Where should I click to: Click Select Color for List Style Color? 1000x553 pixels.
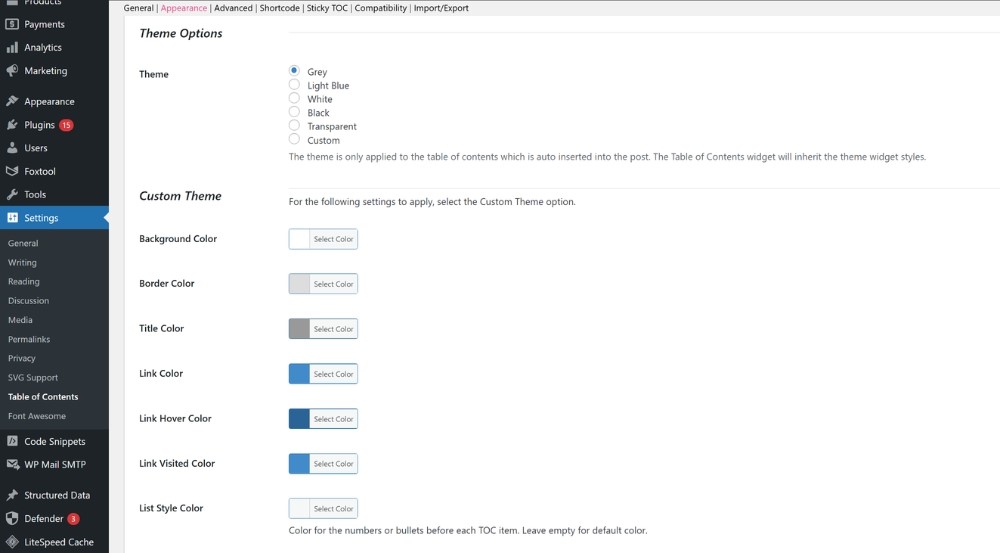(334, 508)
